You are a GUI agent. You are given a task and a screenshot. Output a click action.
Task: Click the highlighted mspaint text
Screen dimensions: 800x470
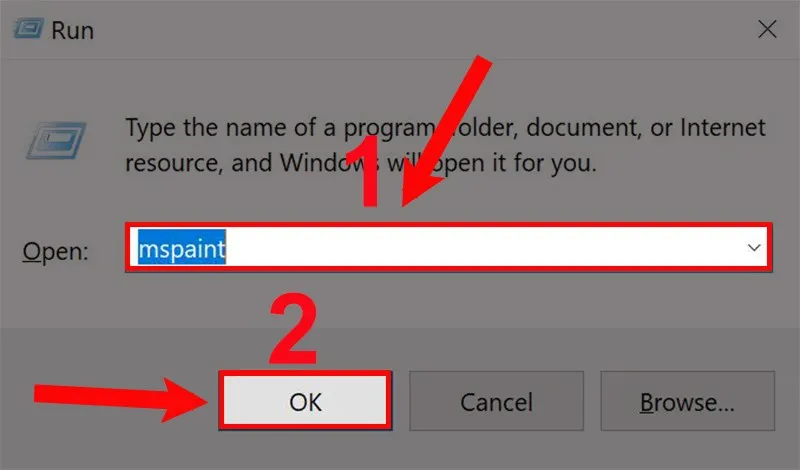pos(182,248)
